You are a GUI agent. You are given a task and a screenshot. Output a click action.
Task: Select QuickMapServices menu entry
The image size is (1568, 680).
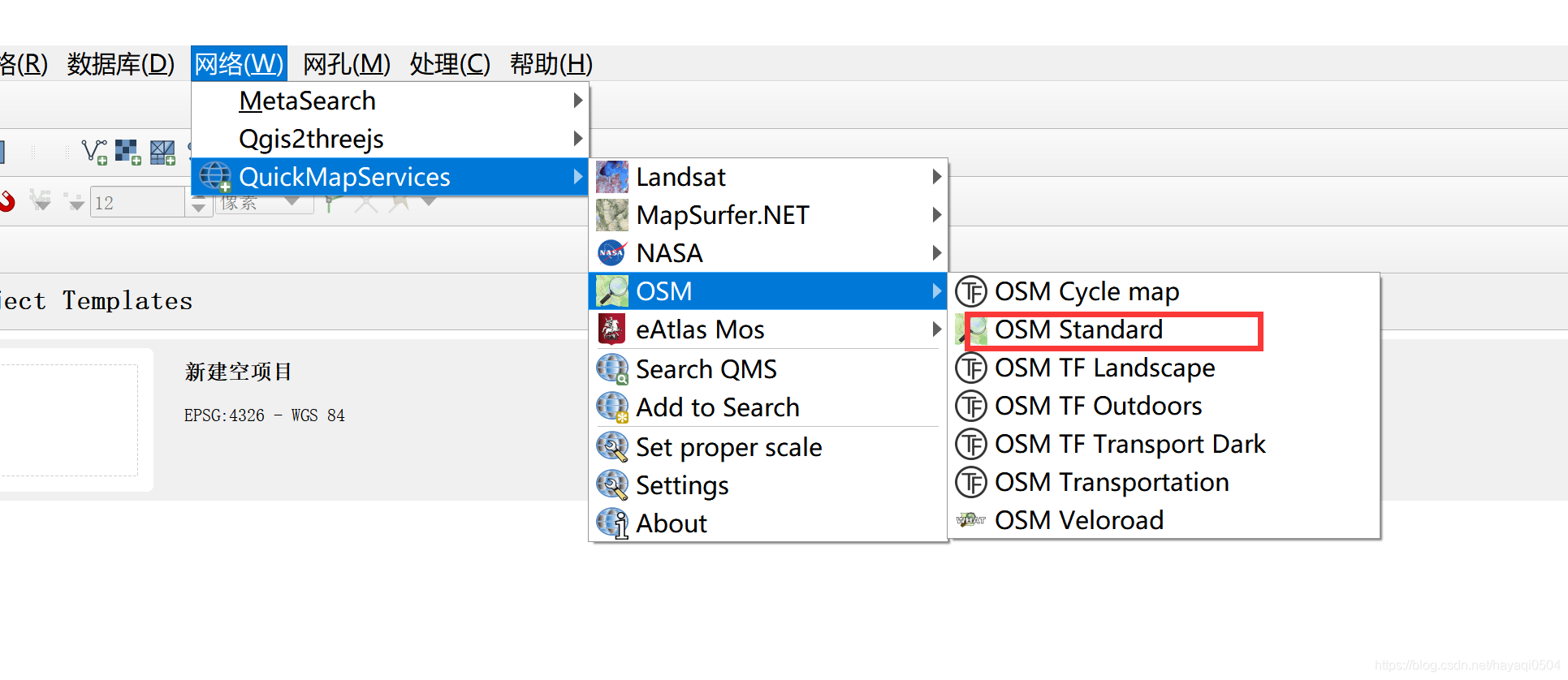click(390, 177)
